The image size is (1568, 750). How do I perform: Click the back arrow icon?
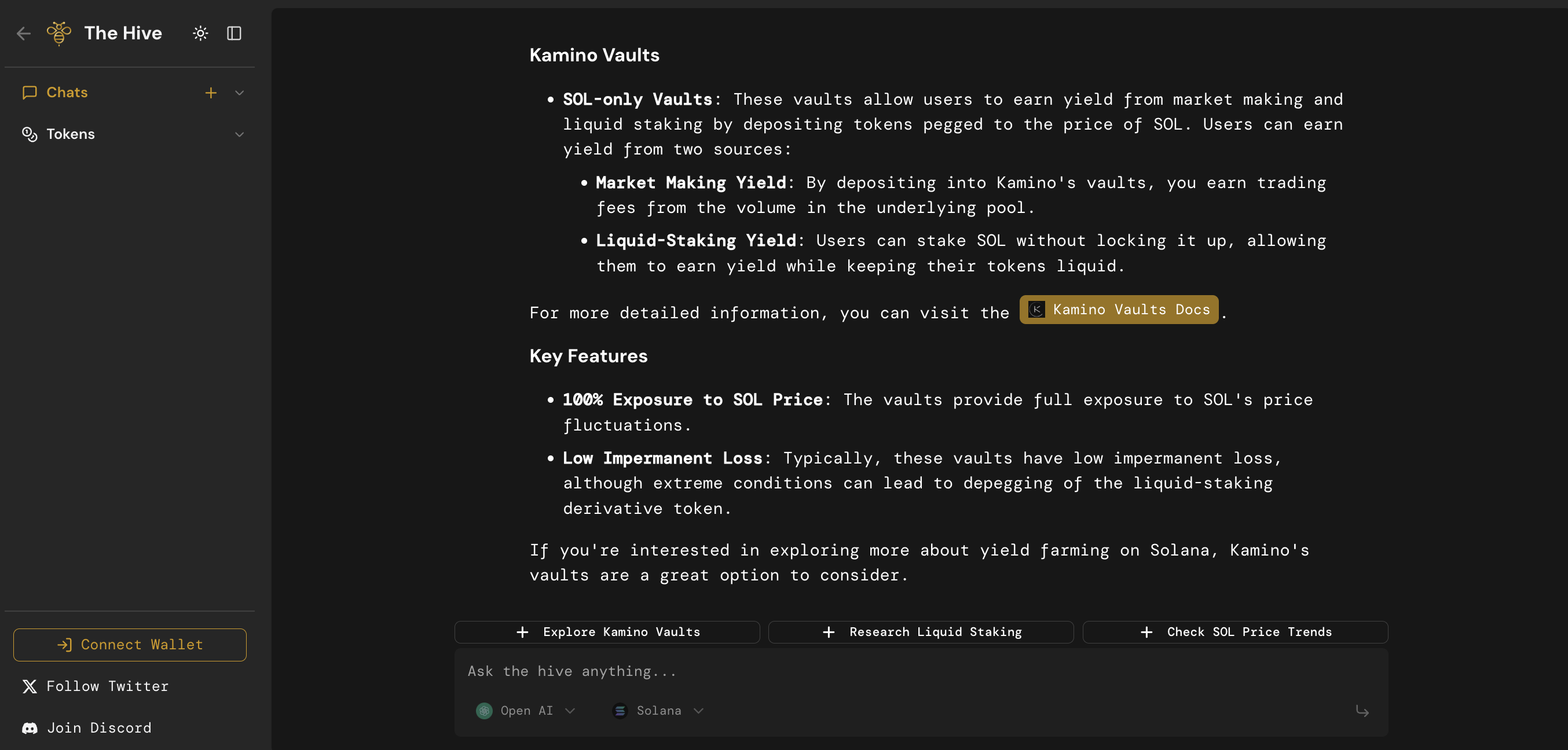pos(24,34)
